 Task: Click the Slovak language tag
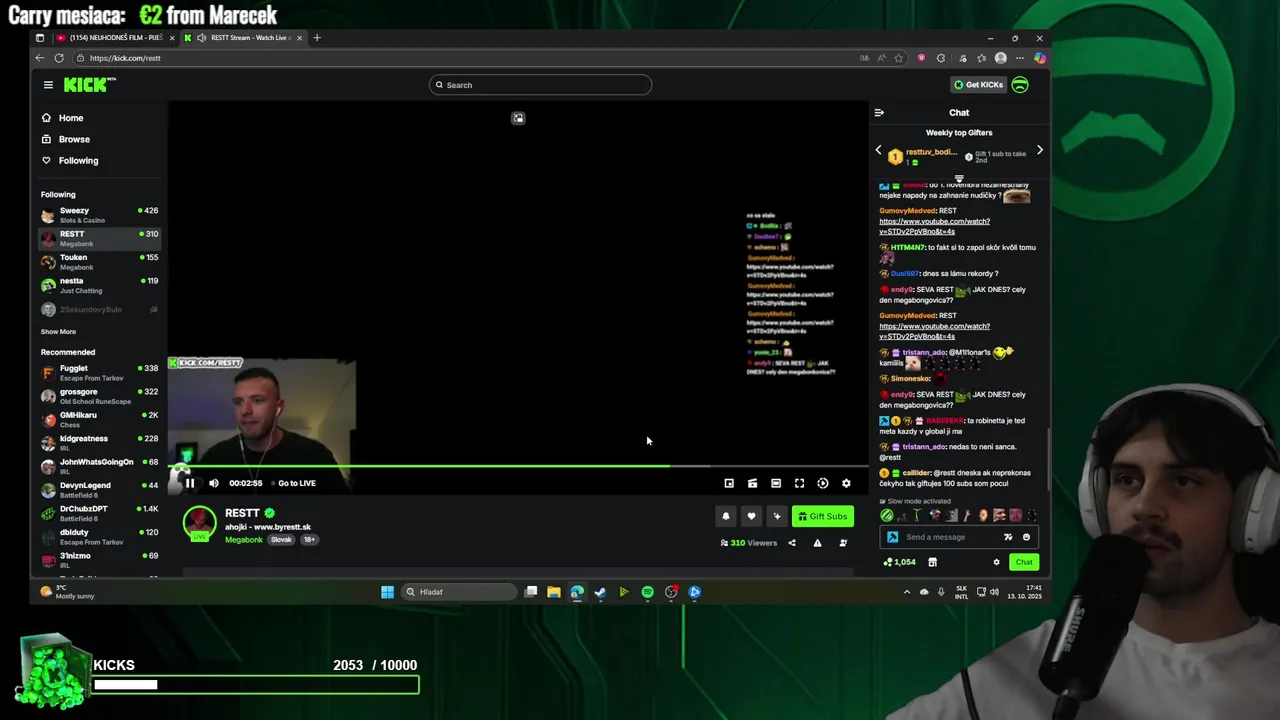pos(281,540)
